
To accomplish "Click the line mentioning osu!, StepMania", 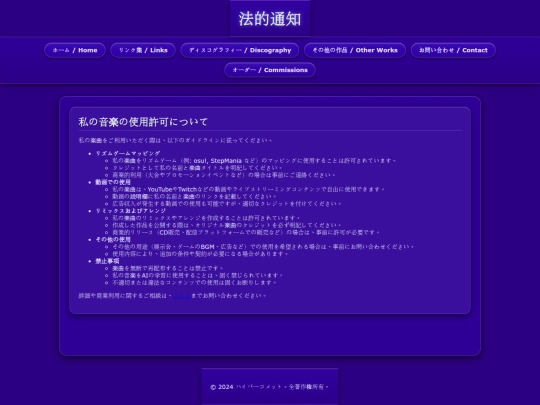I will point(254,160).
